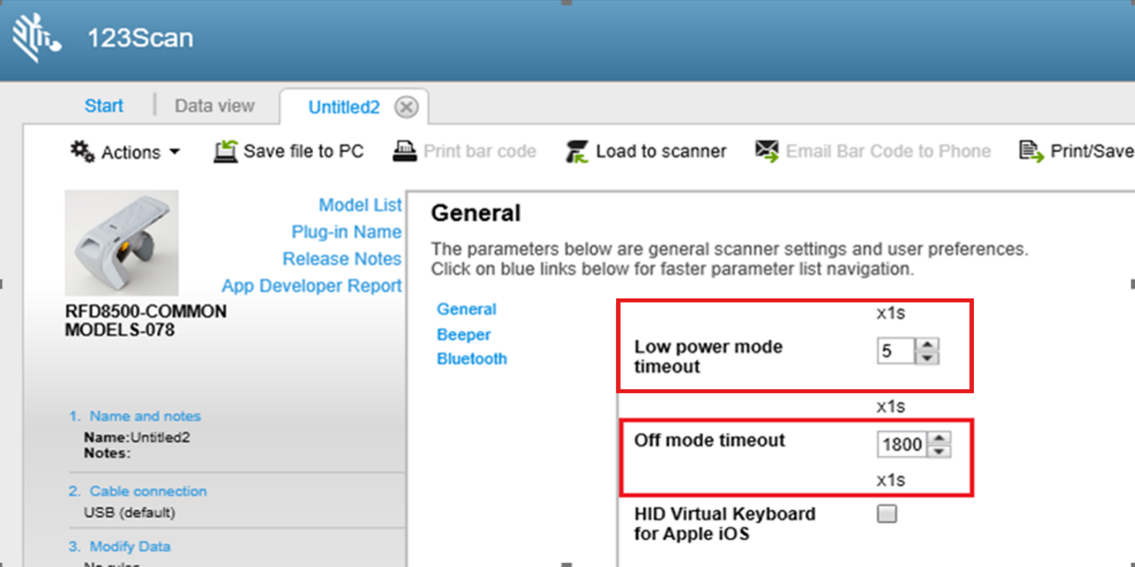Click the Print/Save document icon
The height and width of the screenshot is (567, 1135).
pyautogui.click(x=1031, y=151)
